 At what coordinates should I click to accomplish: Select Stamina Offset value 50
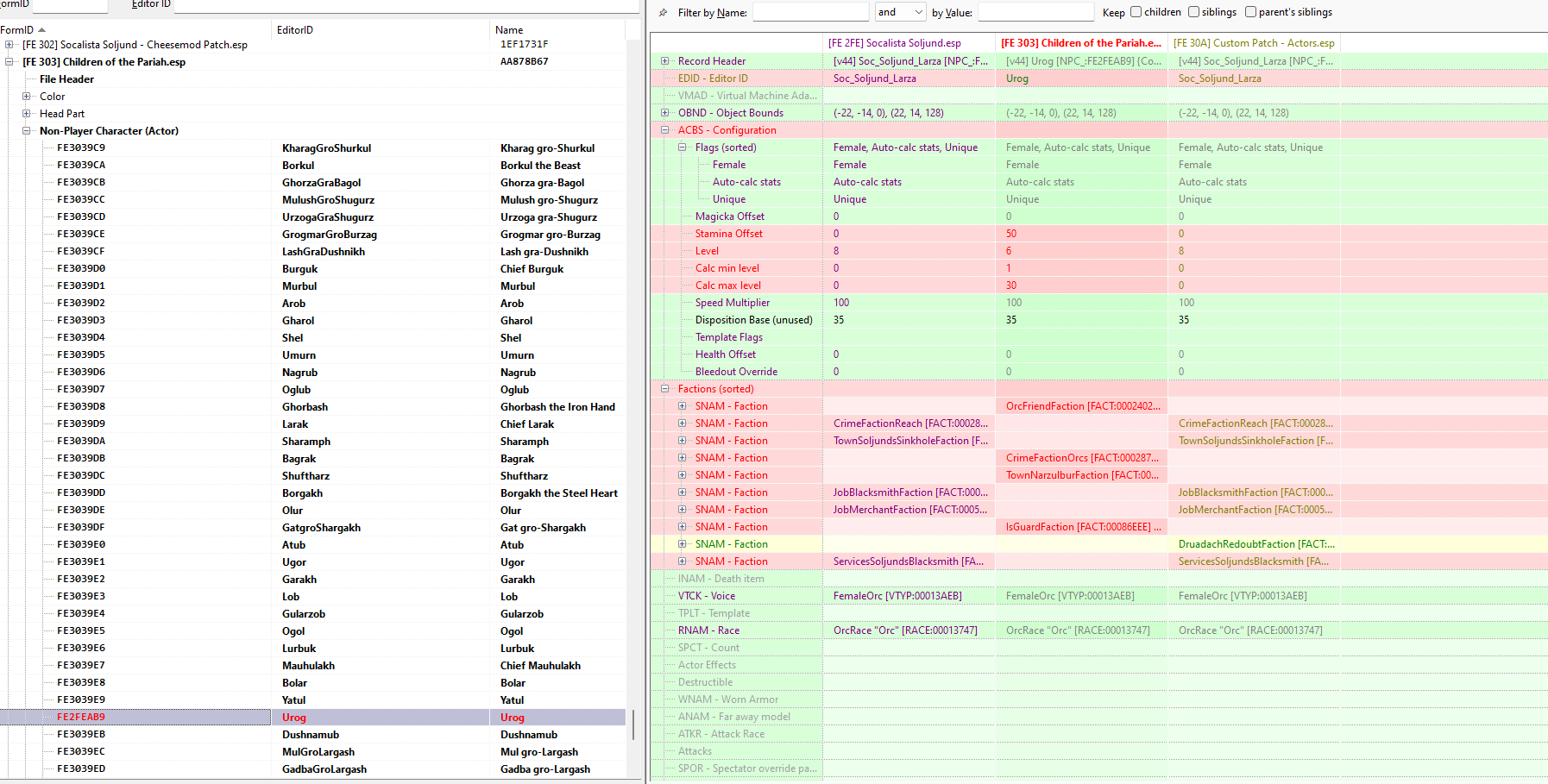tap(1011, 234)
